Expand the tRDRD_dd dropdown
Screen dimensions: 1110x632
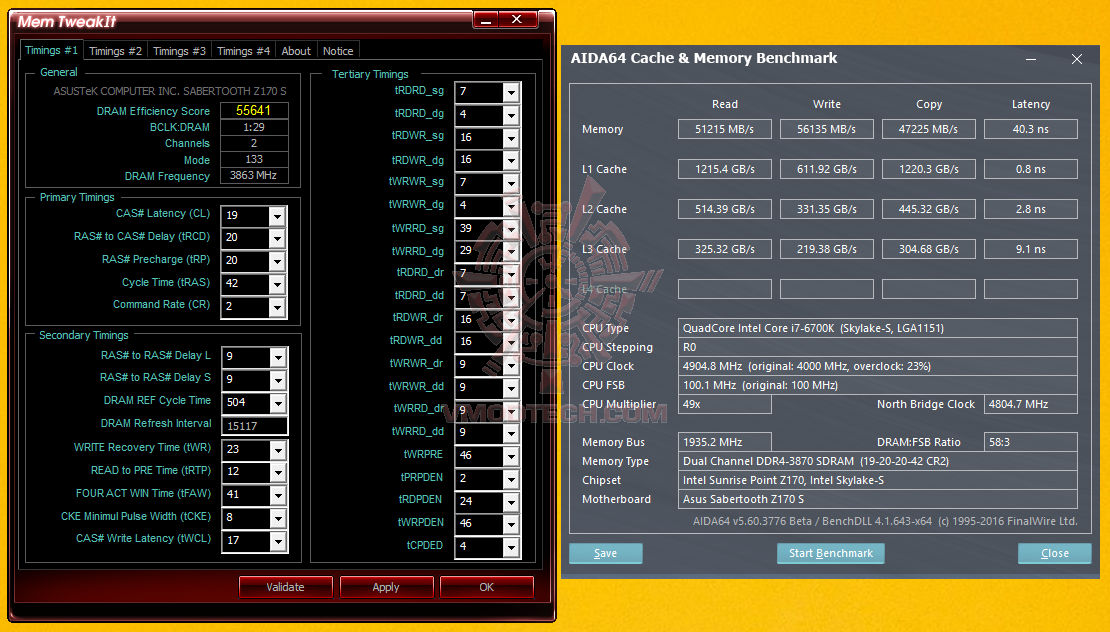pos(511,297)
